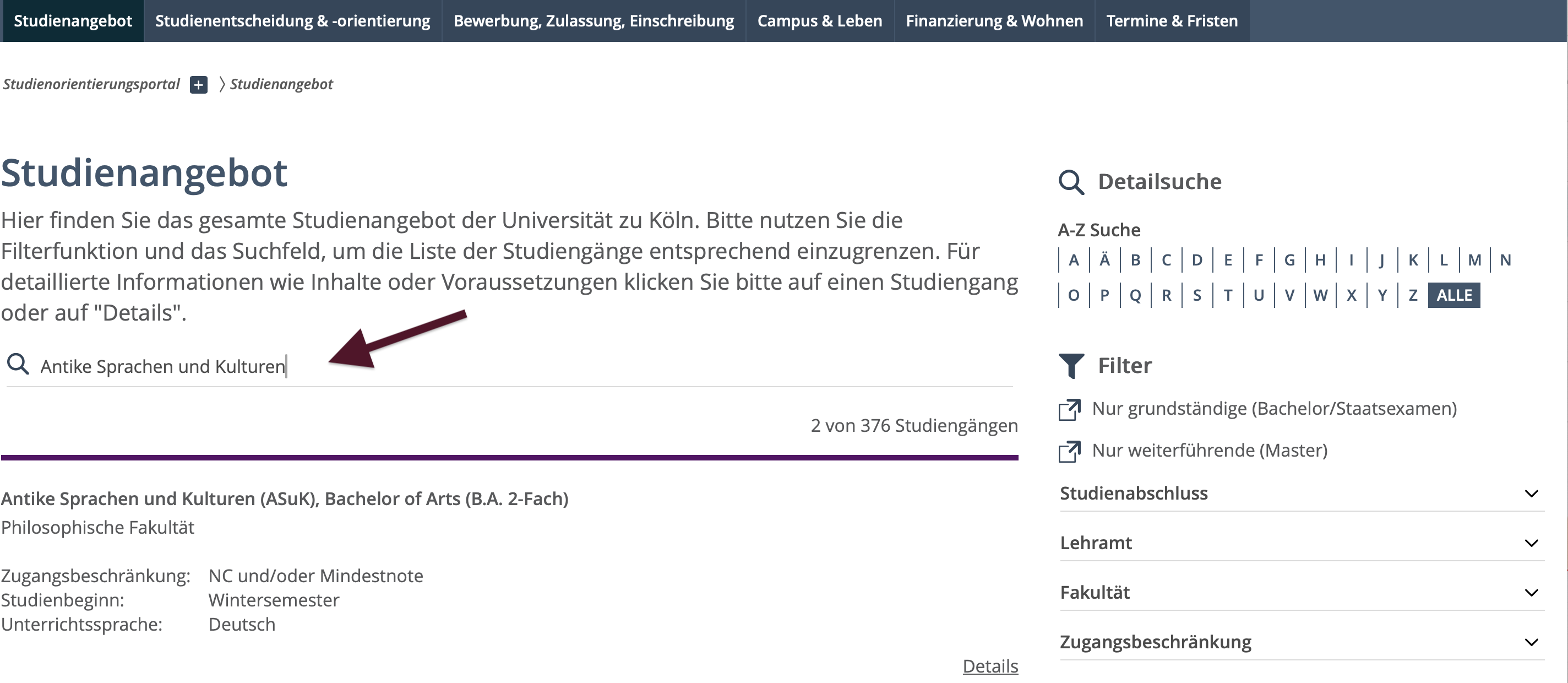
Task: Select letter L in A-Z Suche
Action: point(1444,260)
